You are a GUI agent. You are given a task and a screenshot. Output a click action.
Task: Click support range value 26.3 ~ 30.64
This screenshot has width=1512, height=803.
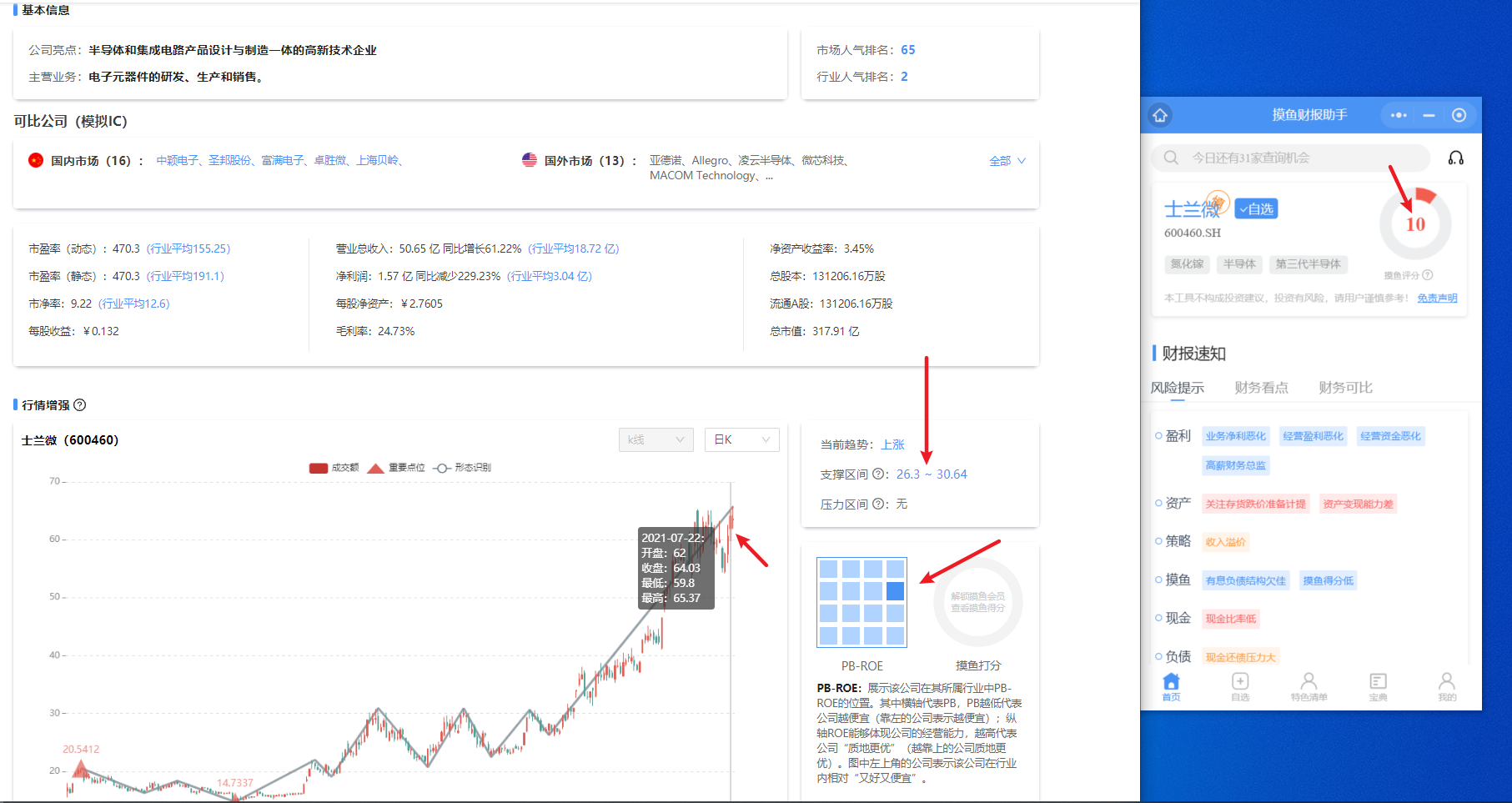click(932, 474)
